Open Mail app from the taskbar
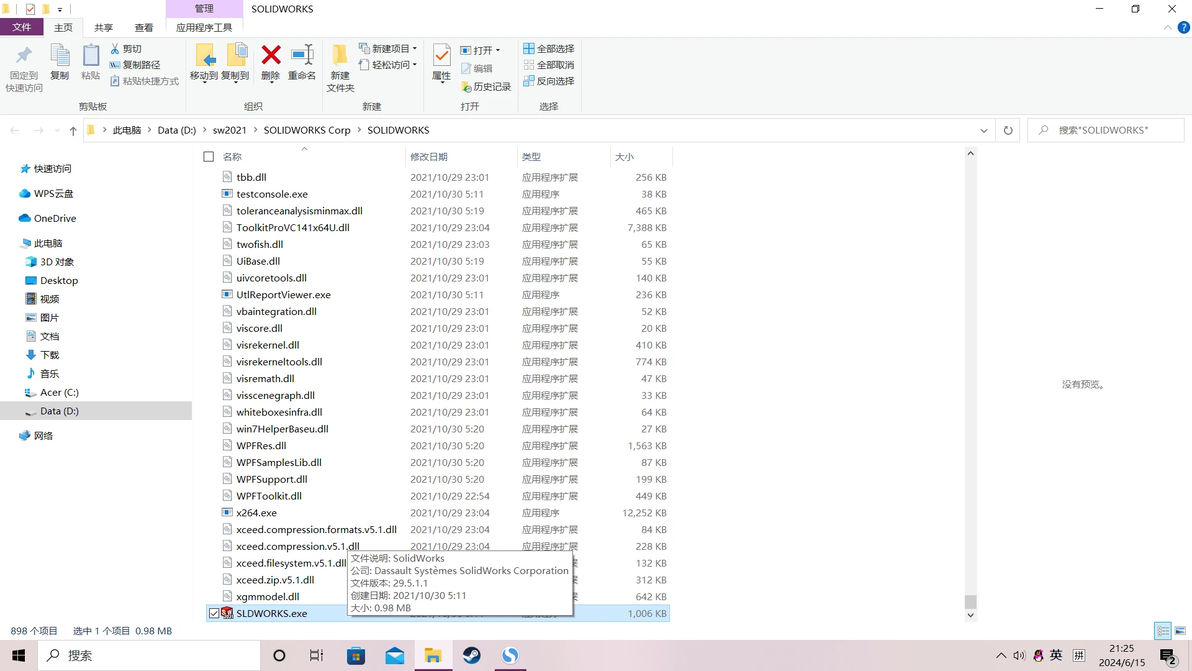The image size is (1192, 671). coord(395,655)
